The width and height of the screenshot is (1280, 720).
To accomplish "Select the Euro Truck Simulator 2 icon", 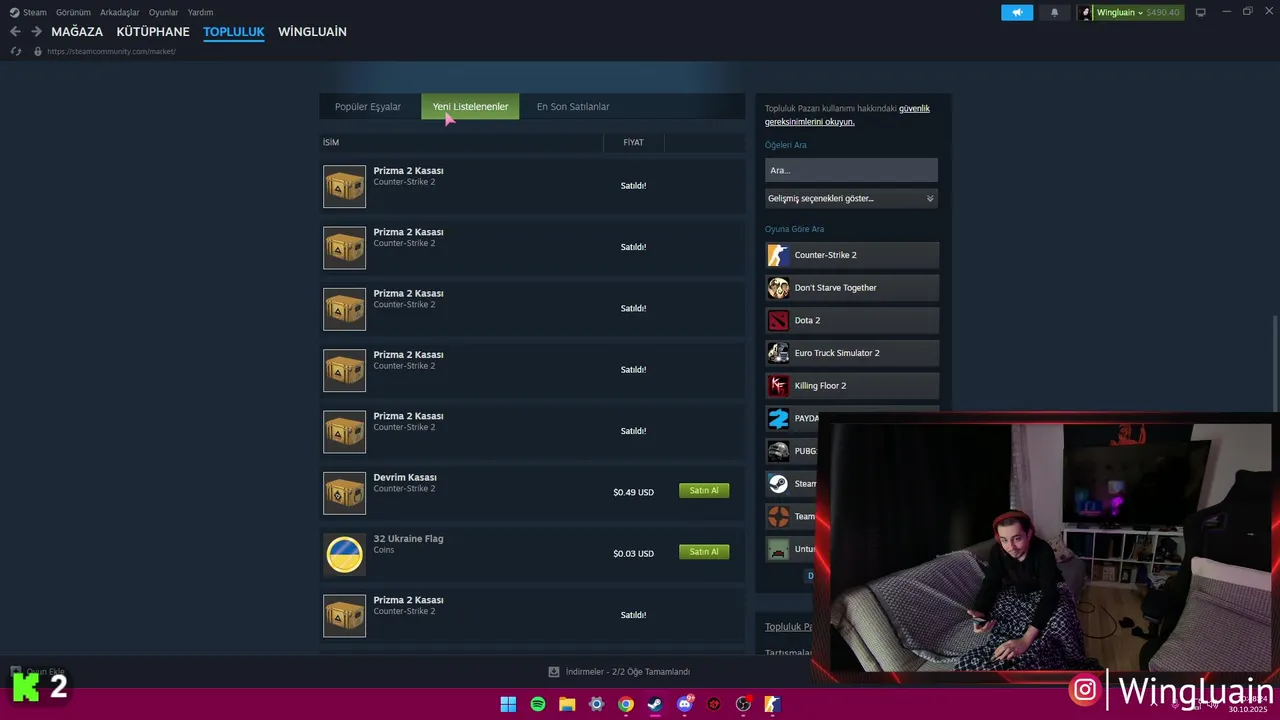I will [x=778, y=353].
